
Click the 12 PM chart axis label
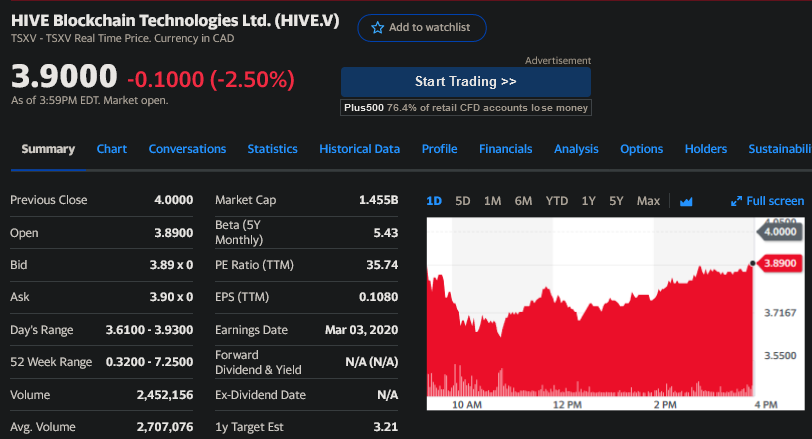[x=567, y=404]
